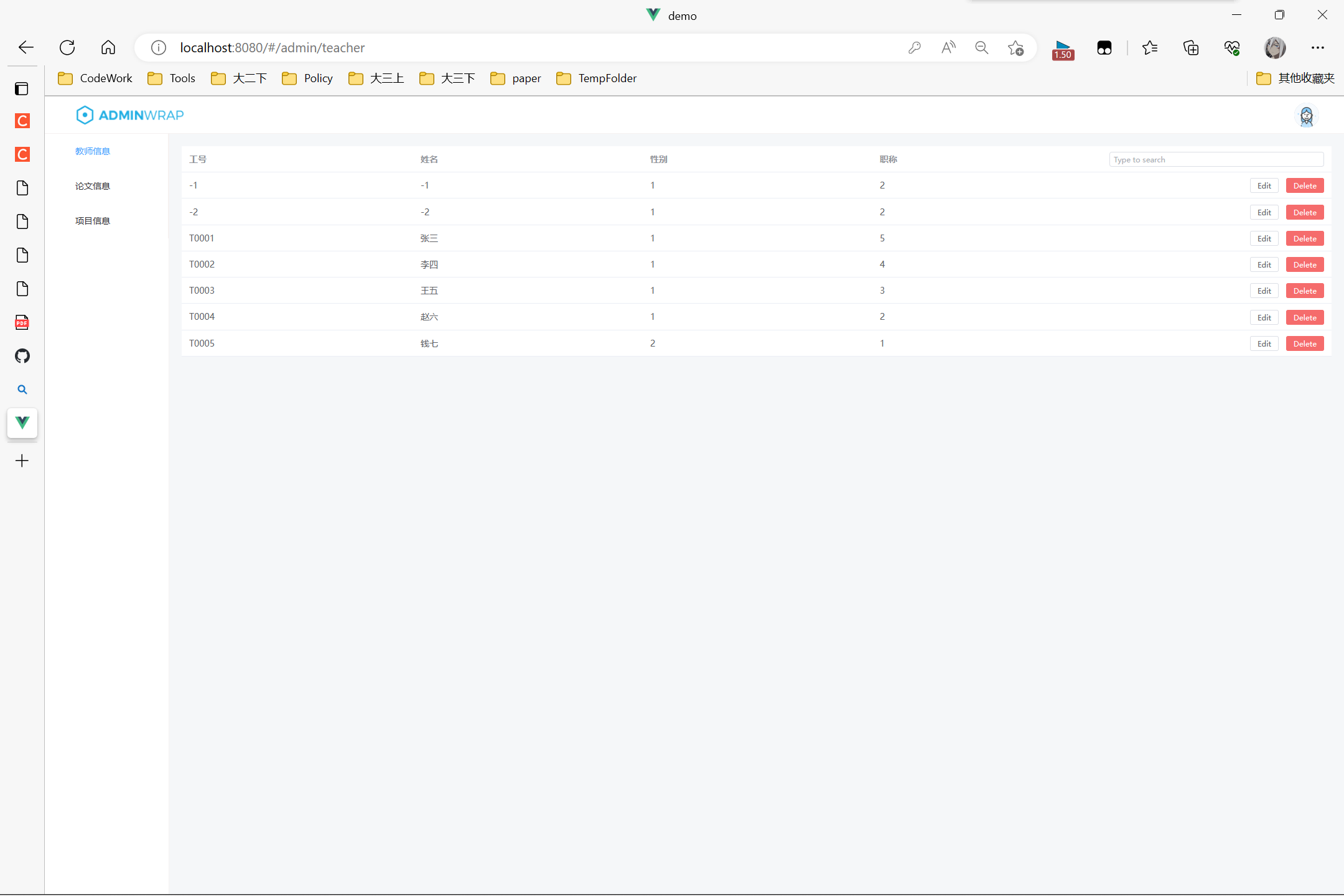This screenshot has height=896, width=1344.
Task: Select 项目信息 from the sidebar menu
Action: [x=93, y=220]
